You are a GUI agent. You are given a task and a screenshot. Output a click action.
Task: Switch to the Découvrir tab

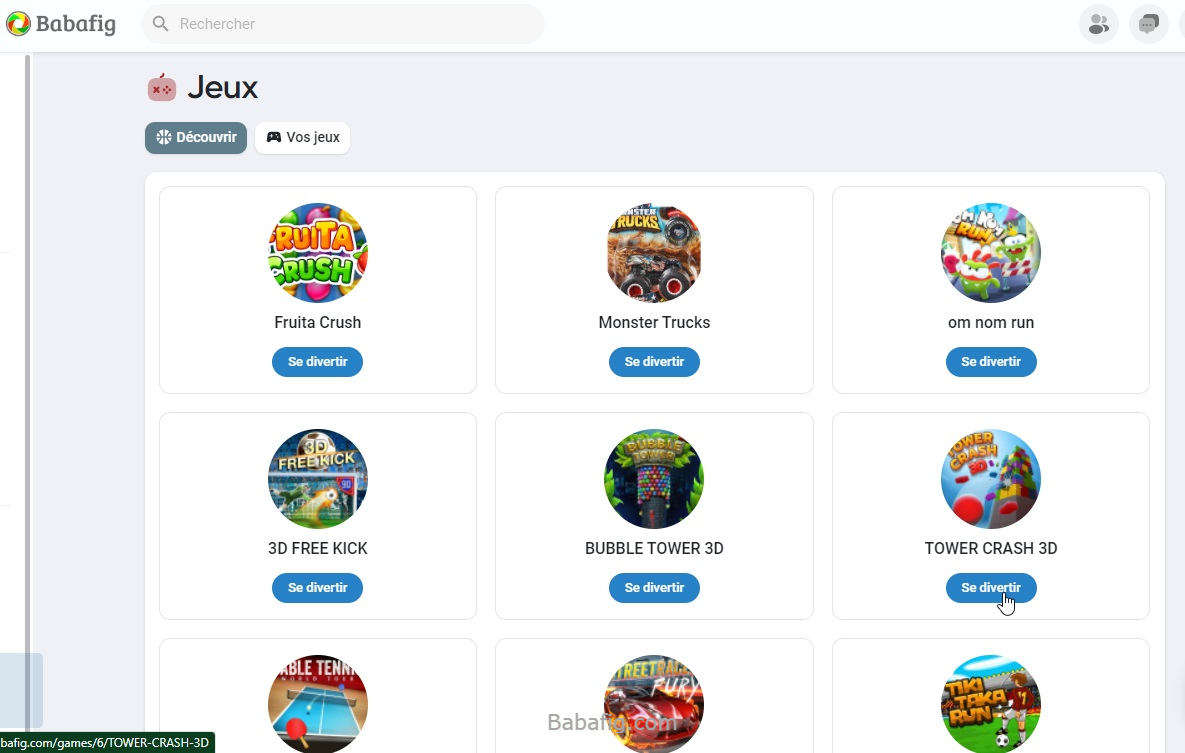tap(196, 138)
